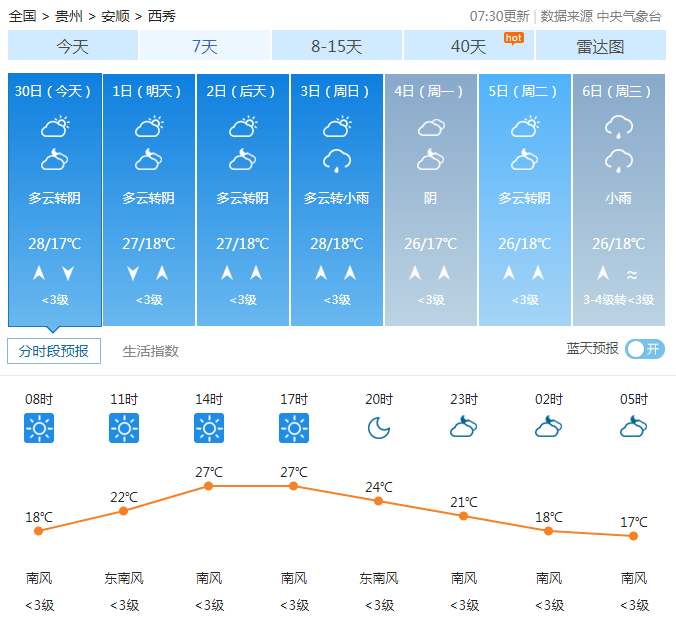Click the partly cloudy icon for 30日

tap(55, 127)
